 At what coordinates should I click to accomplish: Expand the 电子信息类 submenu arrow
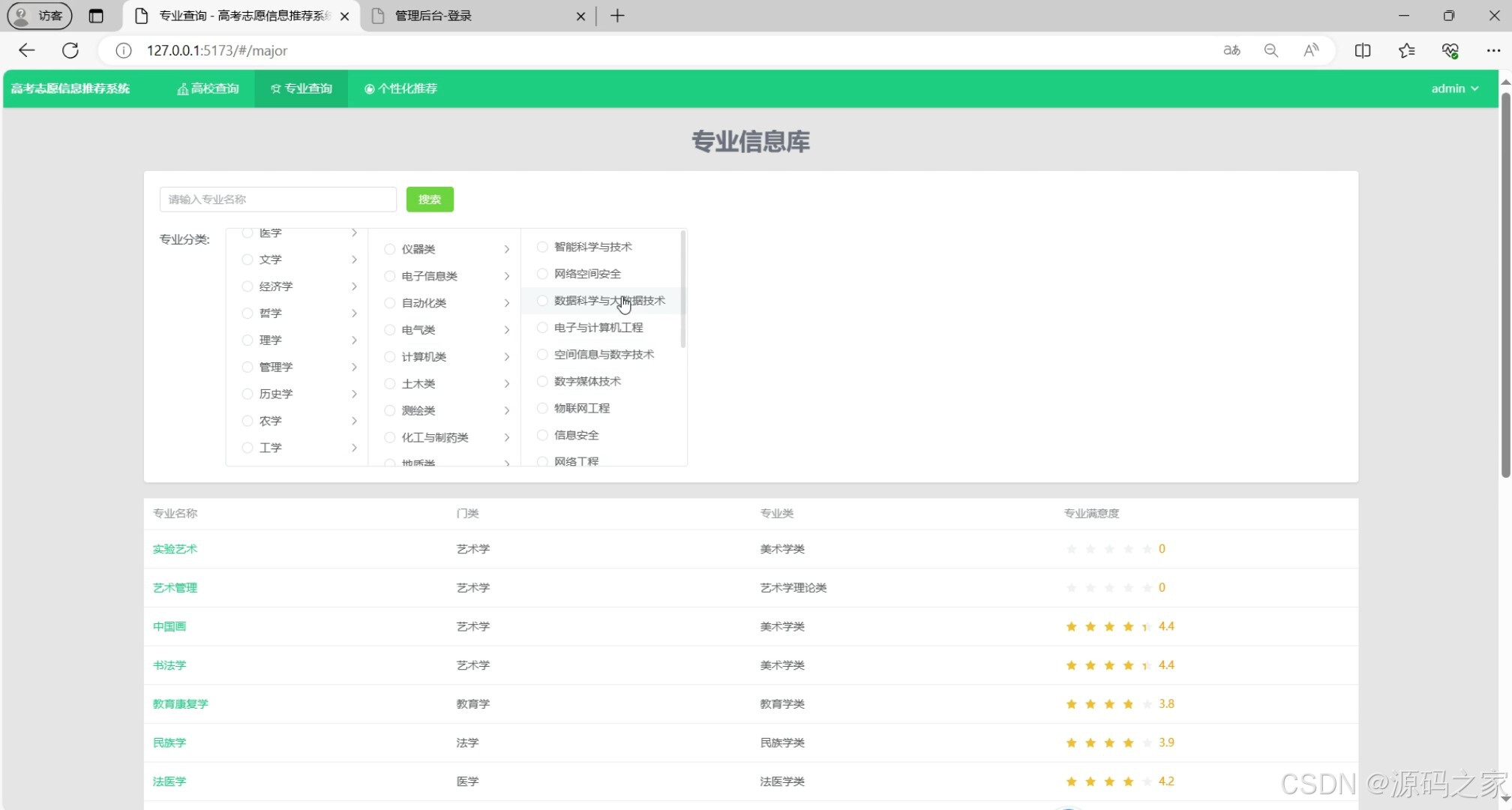click(507, 276)
